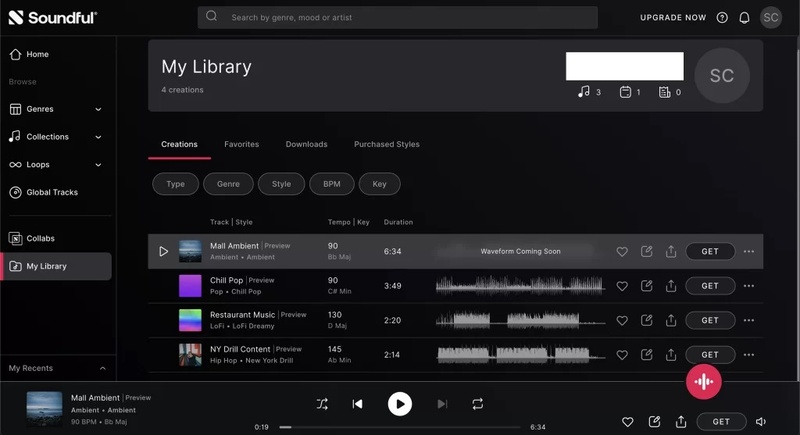Open more options for NY Drill Content

click(x=749, y=355)
